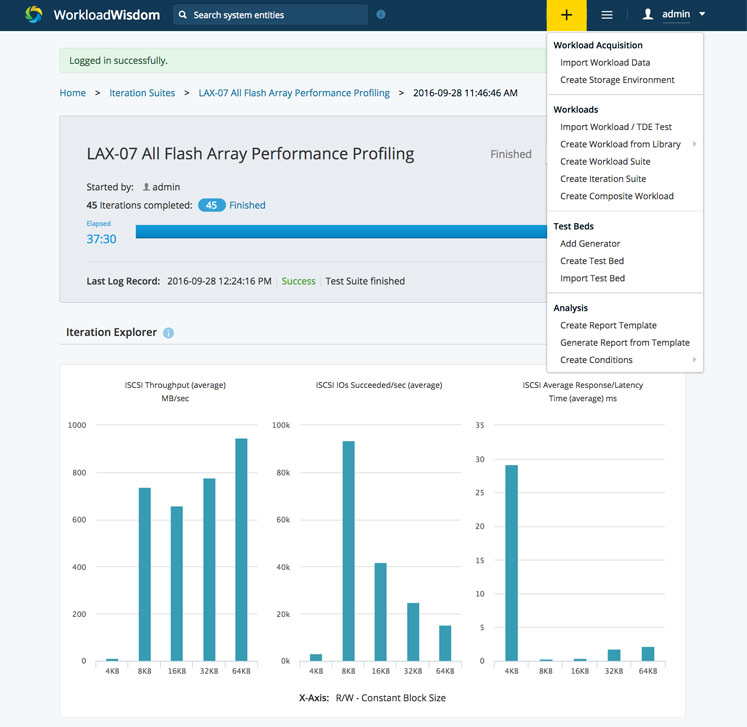Image resolution: width=747 pixels, height=727 pixels.
Task: Expand Create Workload from Library submenu
Action: click(694, 144)
